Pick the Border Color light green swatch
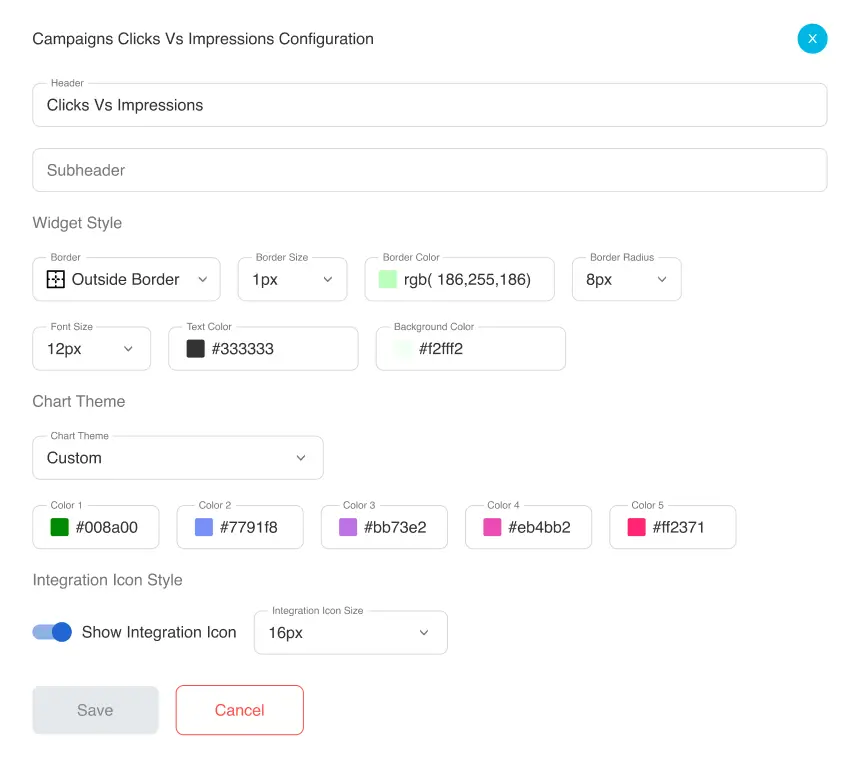Screen dimensions: 860x768 tap(387, 279)
